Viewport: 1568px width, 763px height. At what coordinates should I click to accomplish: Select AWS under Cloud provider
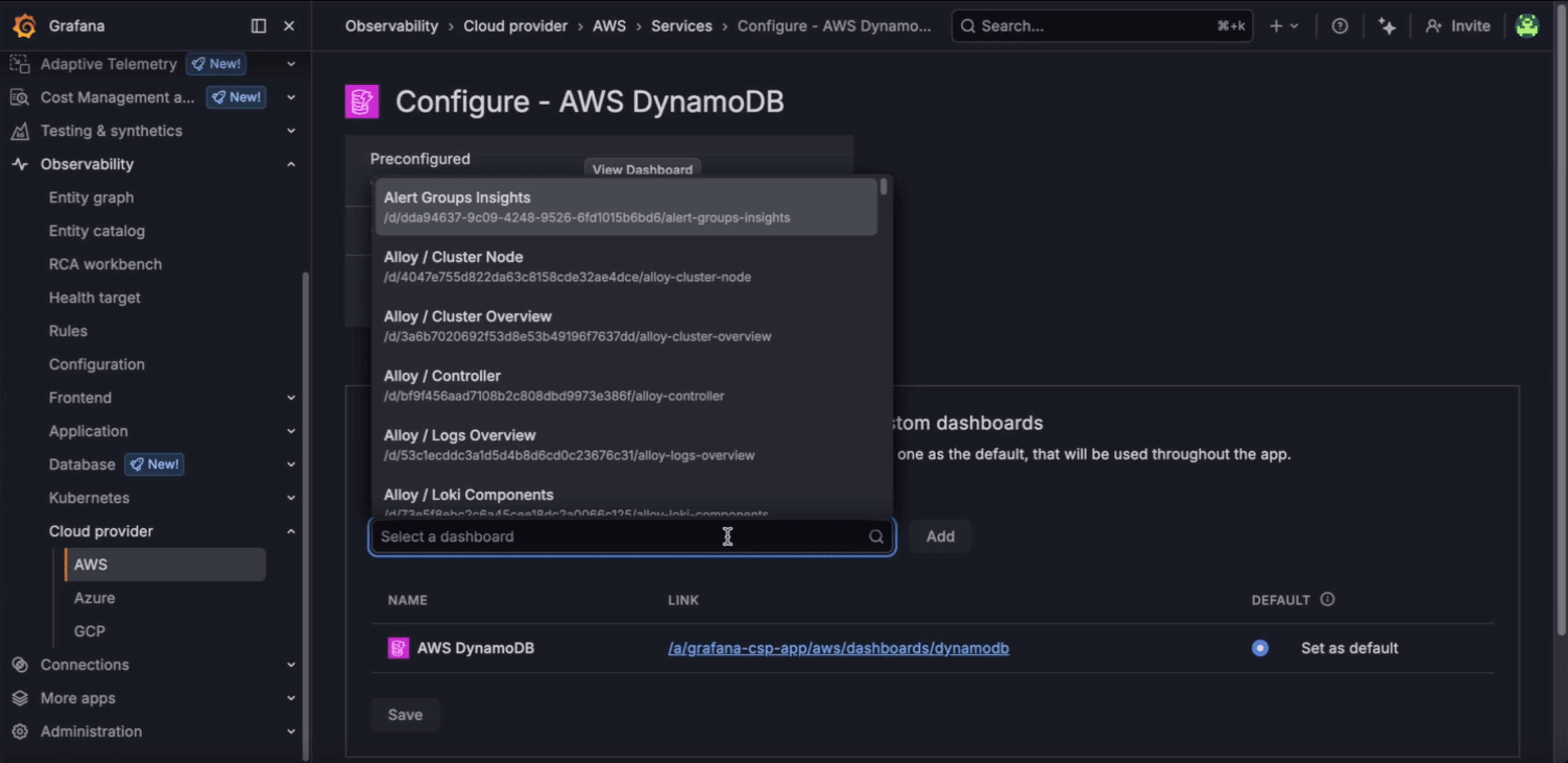tap(165, 564)
